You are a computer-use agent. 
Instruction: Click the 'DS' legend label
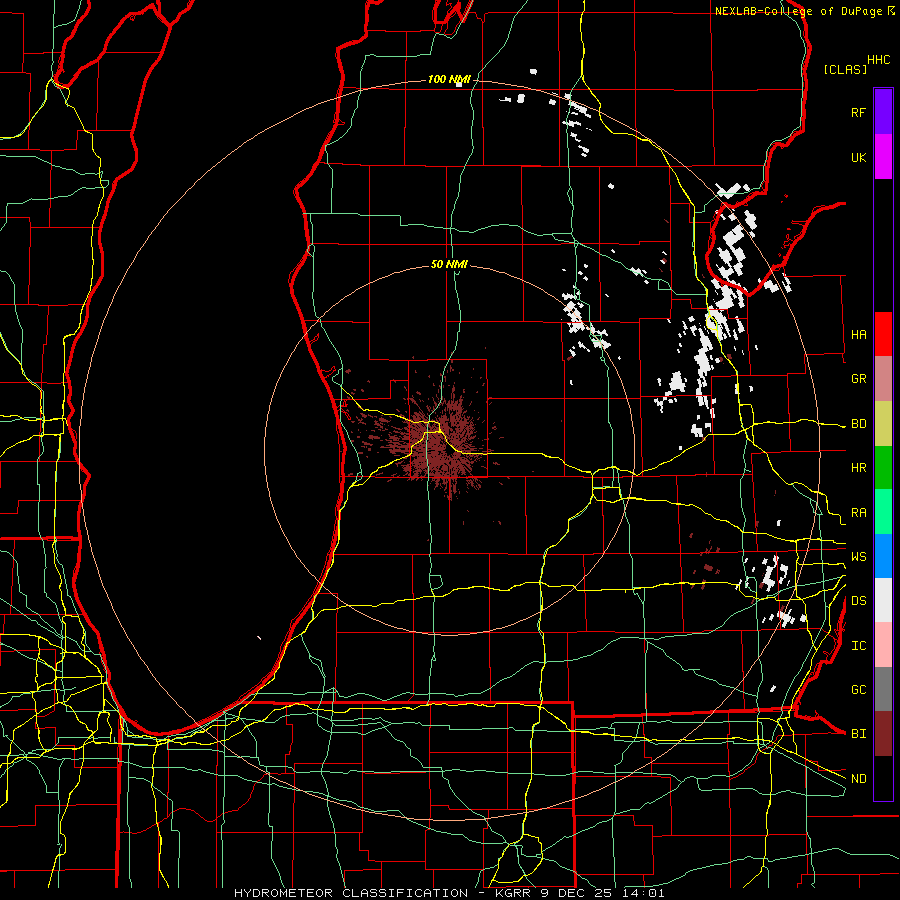coord(859,601)
